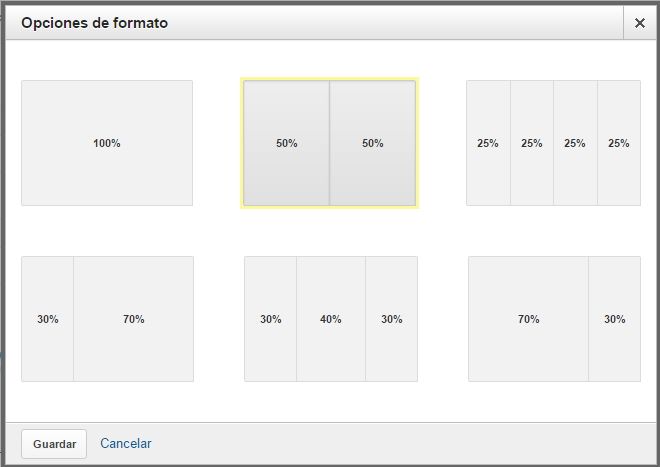Pick the first 25% column in four-column layout
Screen dimensions: 660x467
tap(488, 143)
